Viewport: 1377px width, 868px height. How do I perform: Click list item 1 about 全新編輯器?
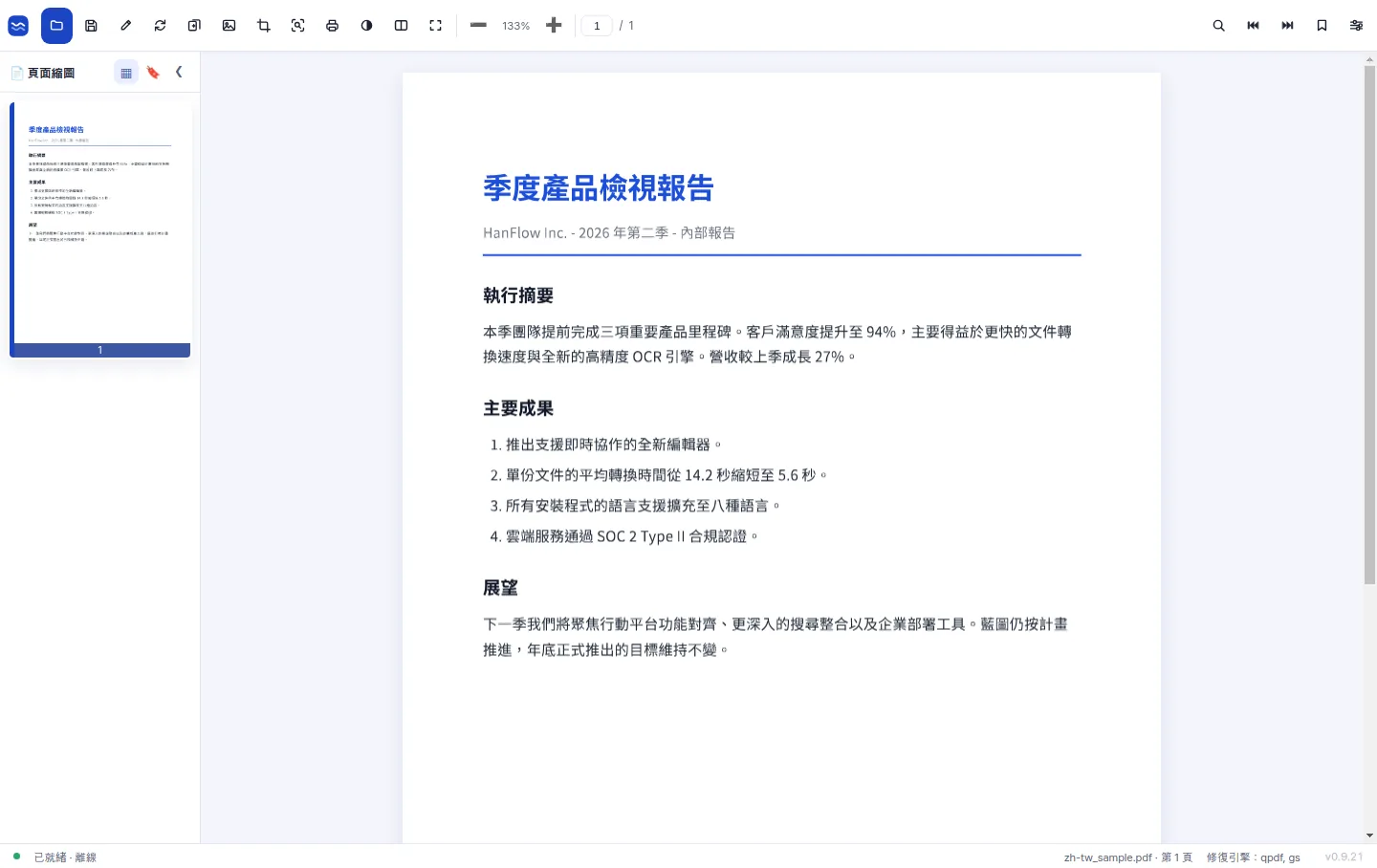[x=606, y=445]
